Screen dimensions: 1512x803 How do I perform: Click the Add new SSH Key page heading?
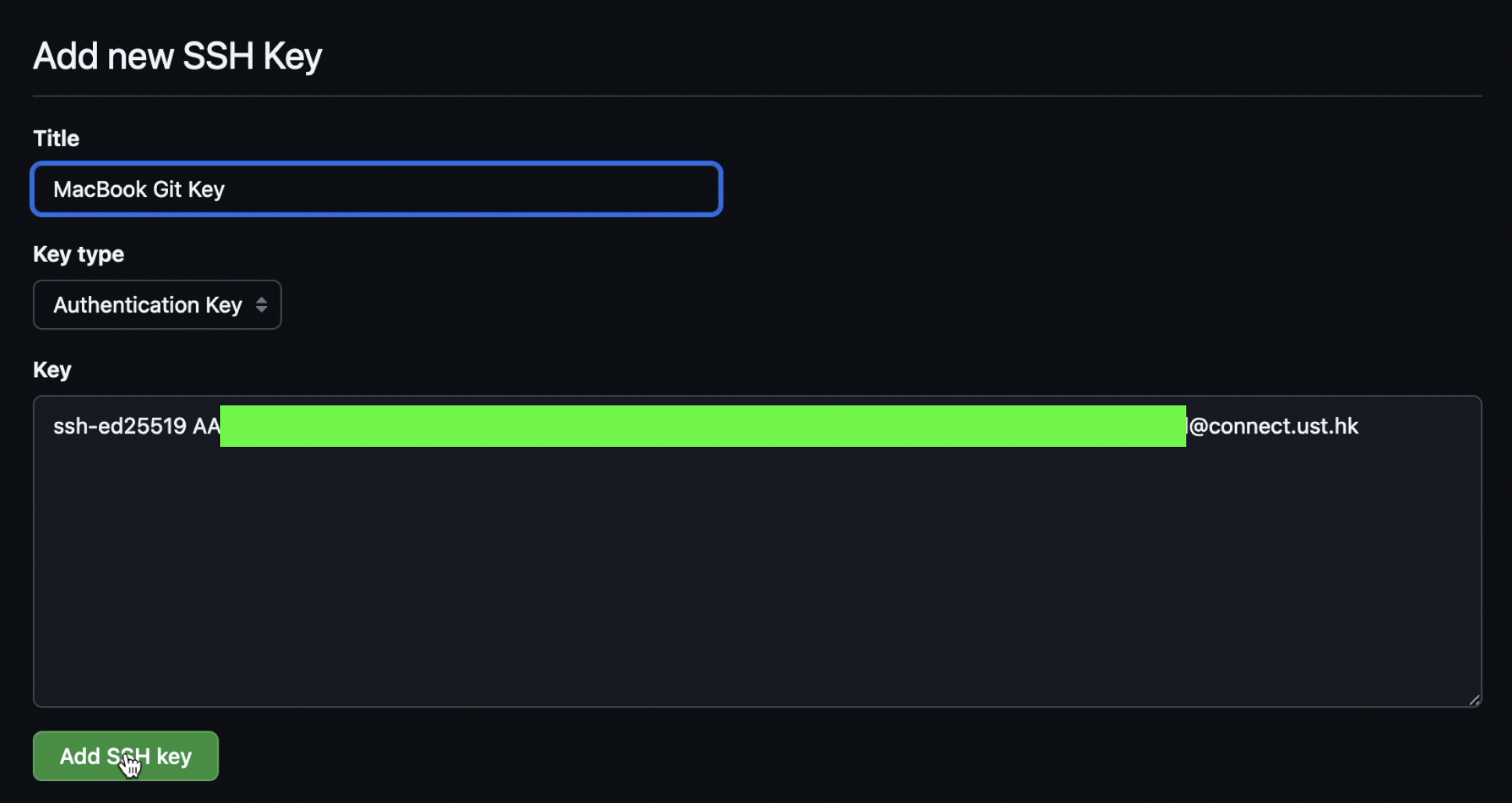pos(177,55)
